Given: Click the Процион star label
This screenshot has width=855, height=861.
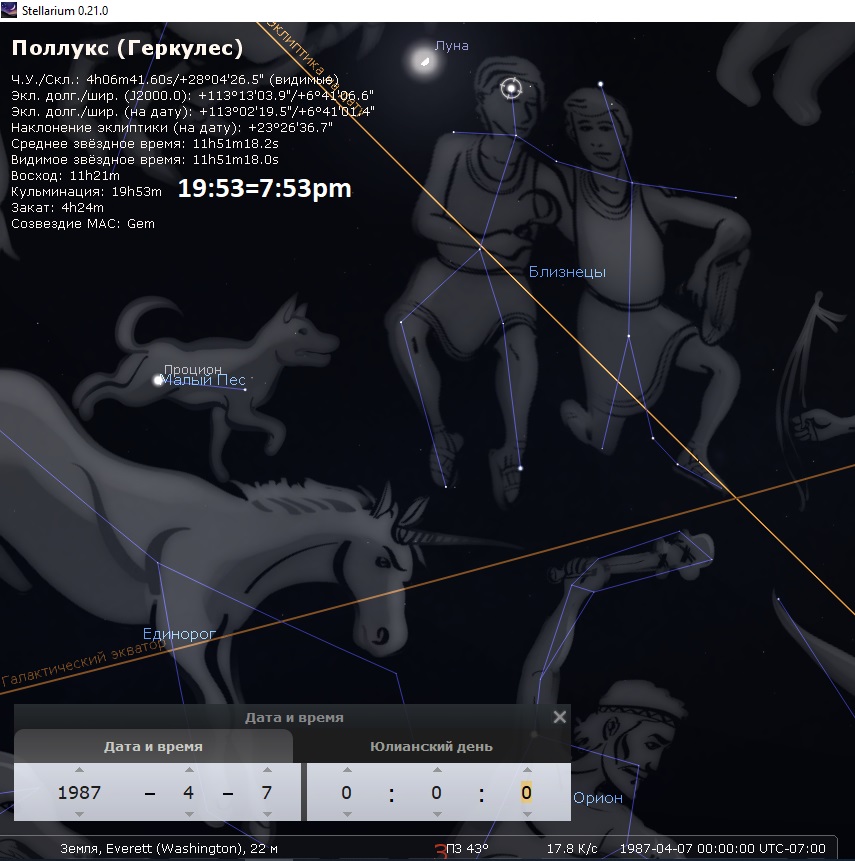Looking at the screenshot, I should pyautogui.click(x=193, y=368).
